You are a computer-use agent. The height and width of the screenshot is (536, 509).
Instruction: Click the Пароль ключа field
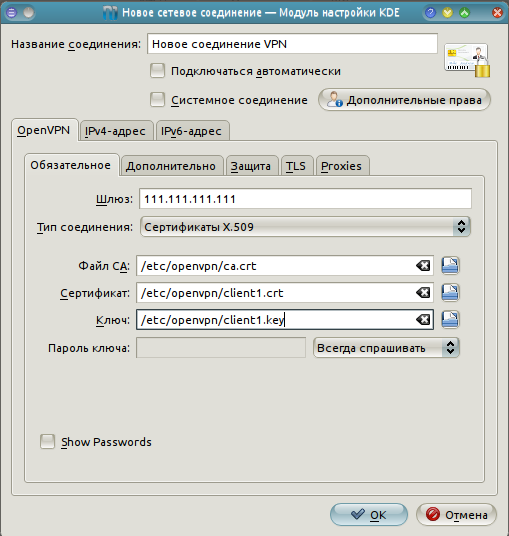(x=221, y=348)
